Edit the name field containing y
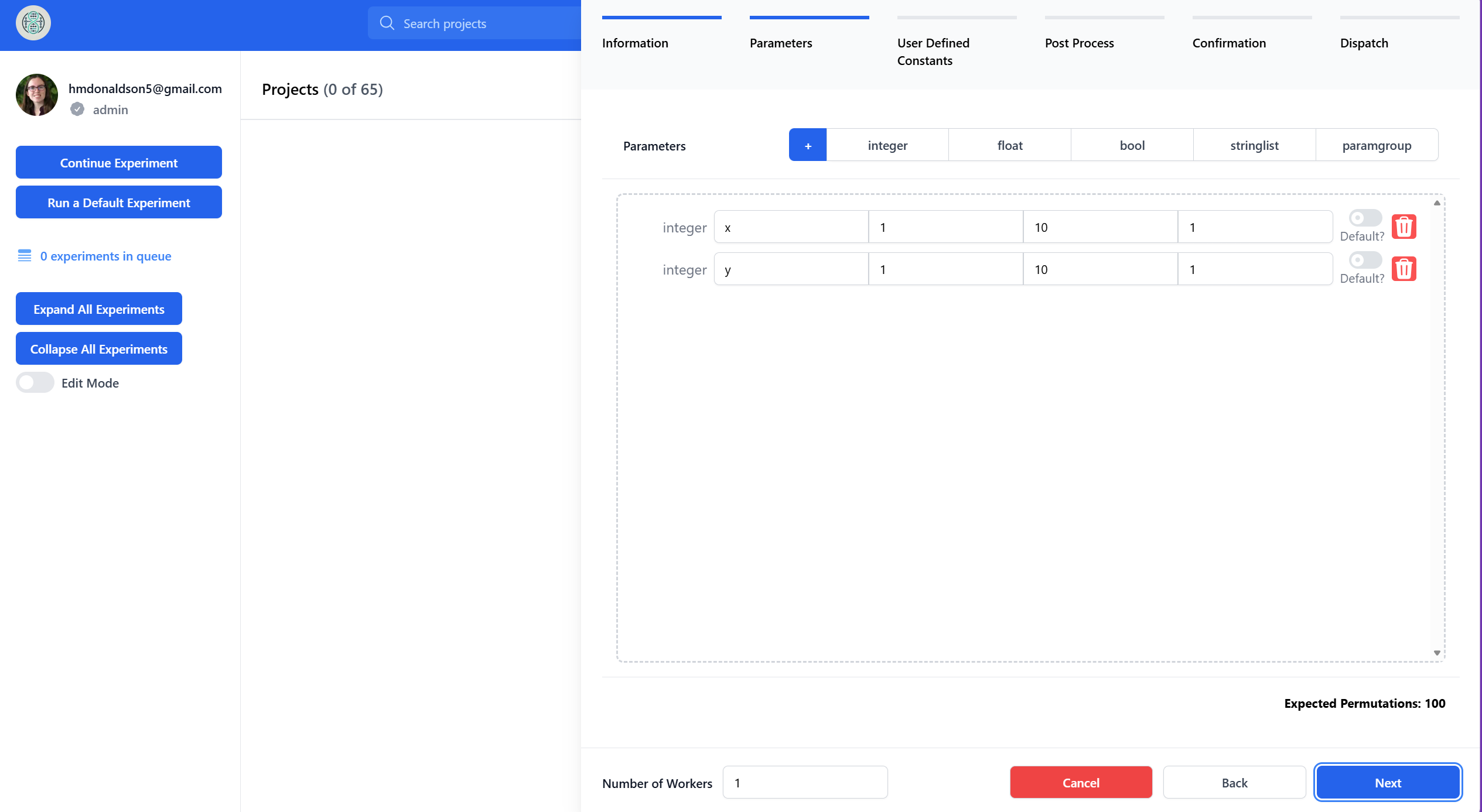Screen dimensions: 1482x812 coord(791,269)
